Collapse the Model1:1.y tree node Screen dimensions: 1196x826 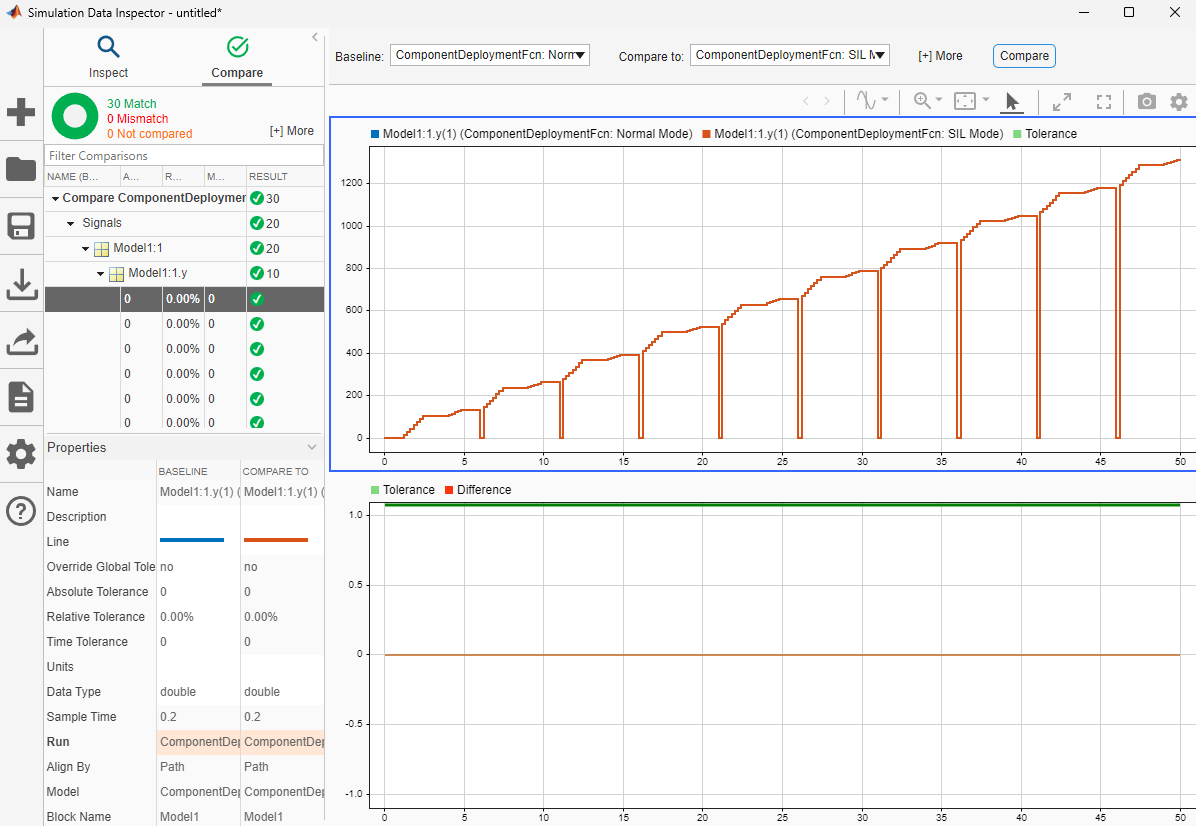(x=101, y=273)
